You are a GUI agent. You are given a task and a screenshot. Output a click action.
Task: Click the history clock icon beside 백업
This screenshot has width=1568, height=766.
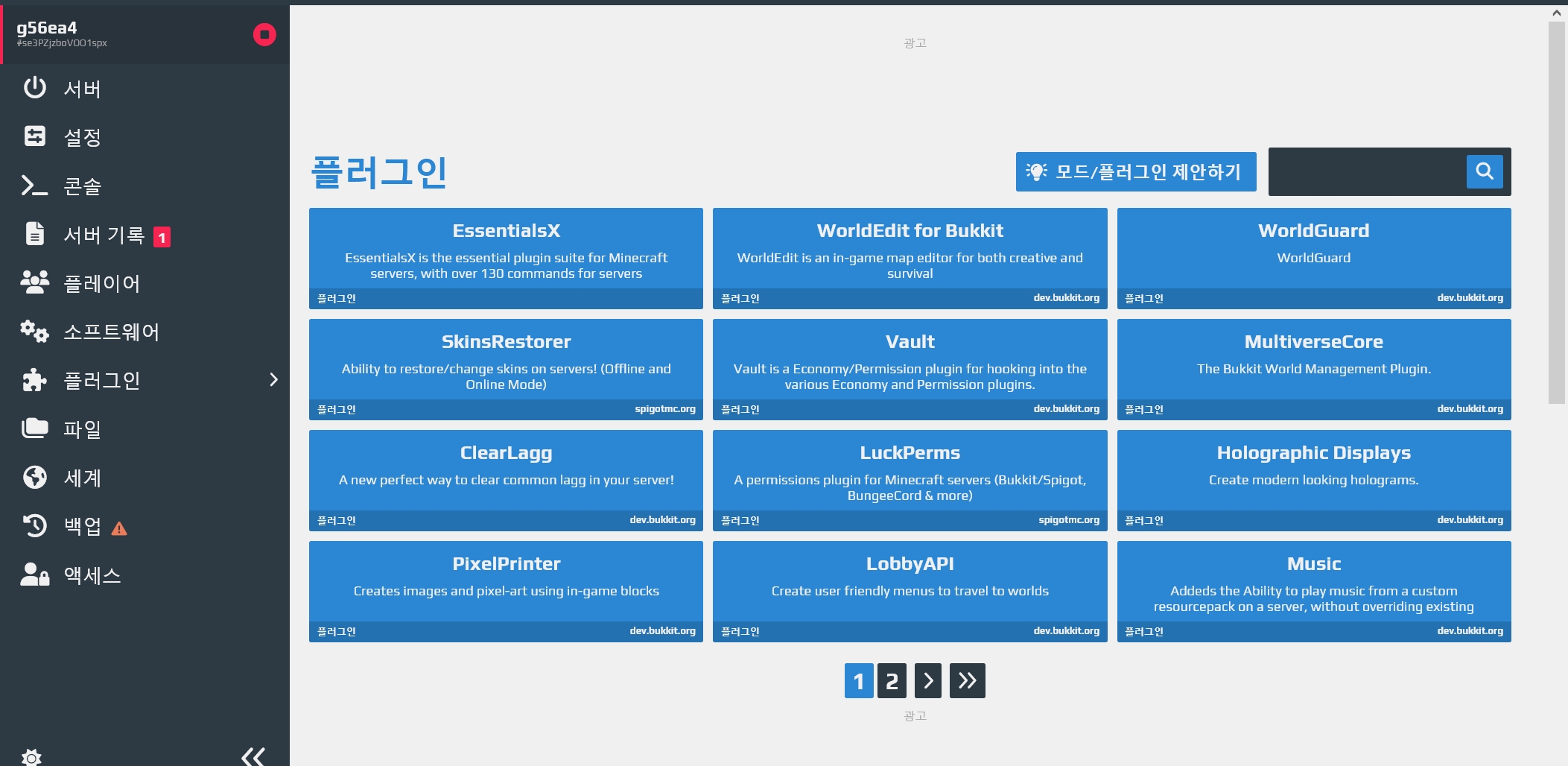(34, 525)
